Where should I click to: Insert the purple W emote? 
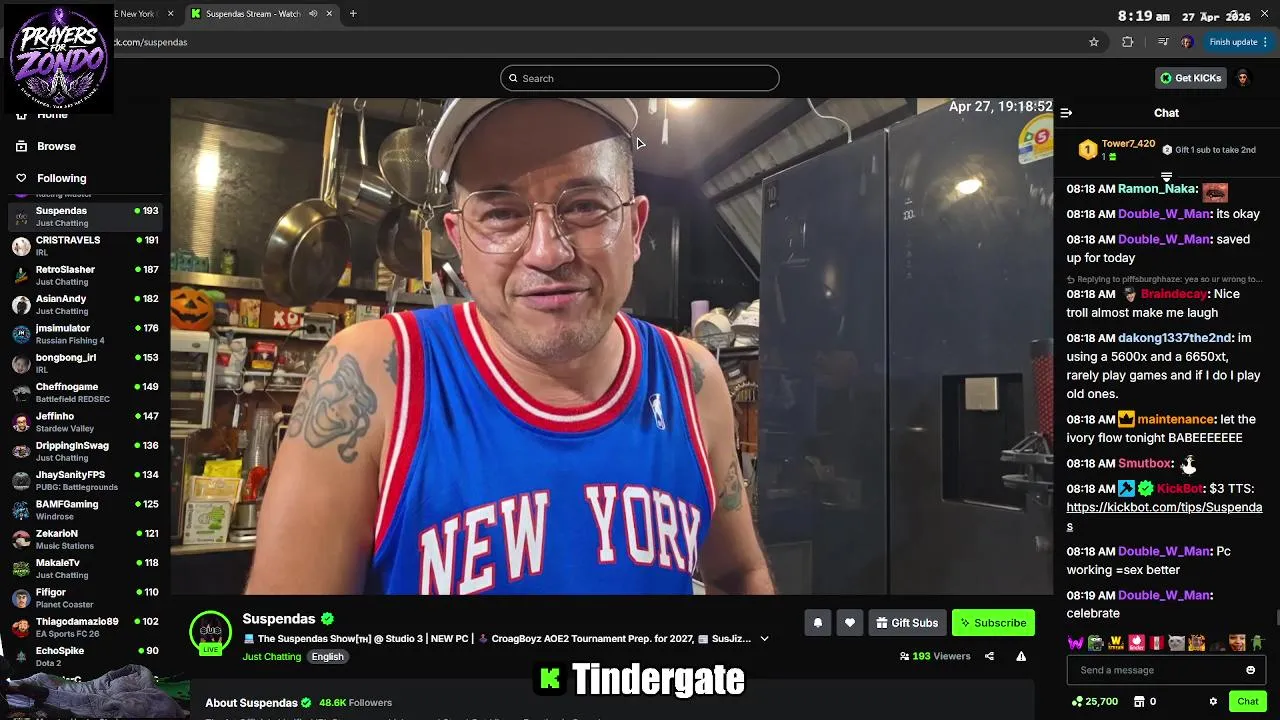coord(1076,643)
